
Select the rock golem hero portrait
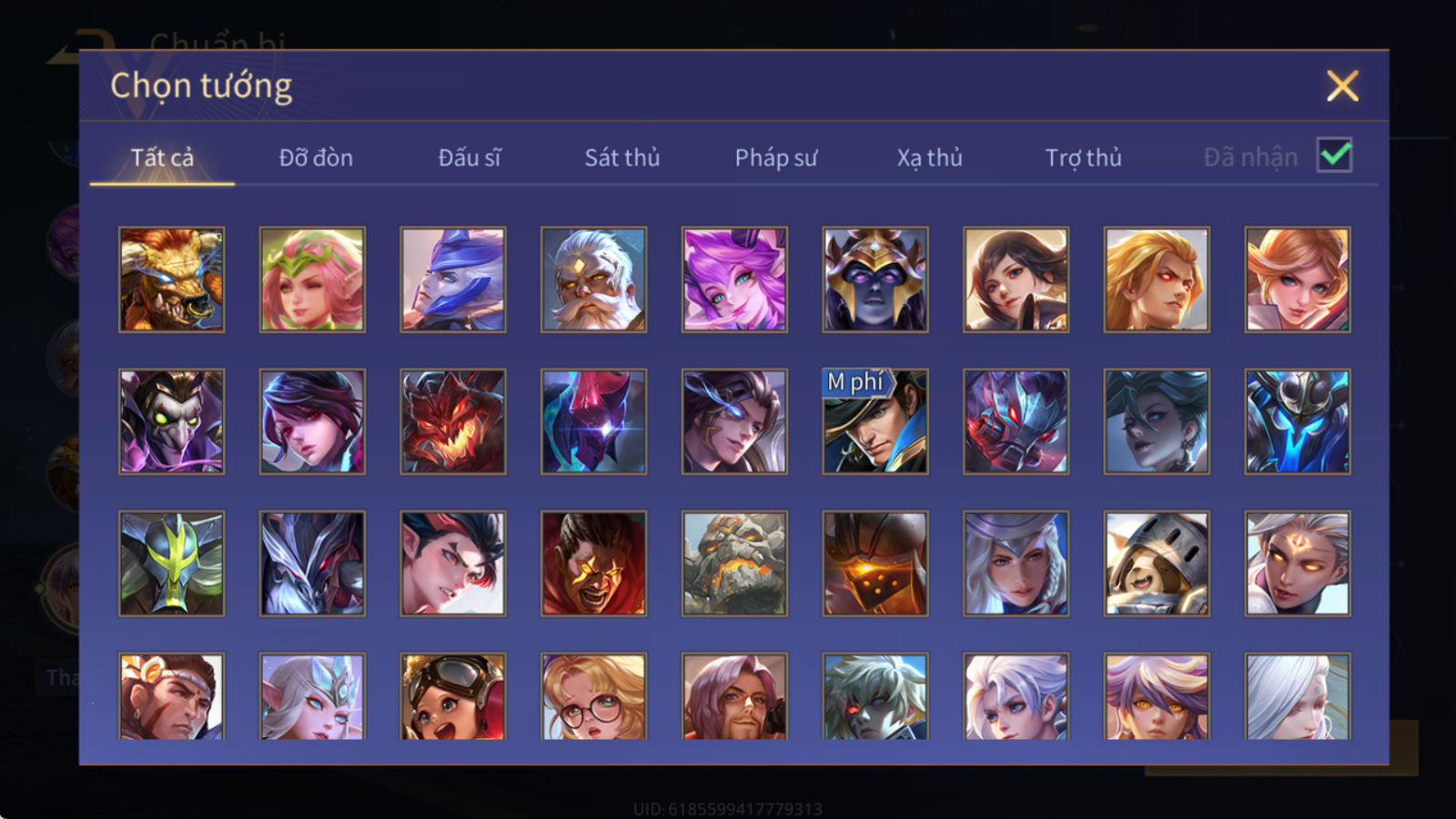734,563
